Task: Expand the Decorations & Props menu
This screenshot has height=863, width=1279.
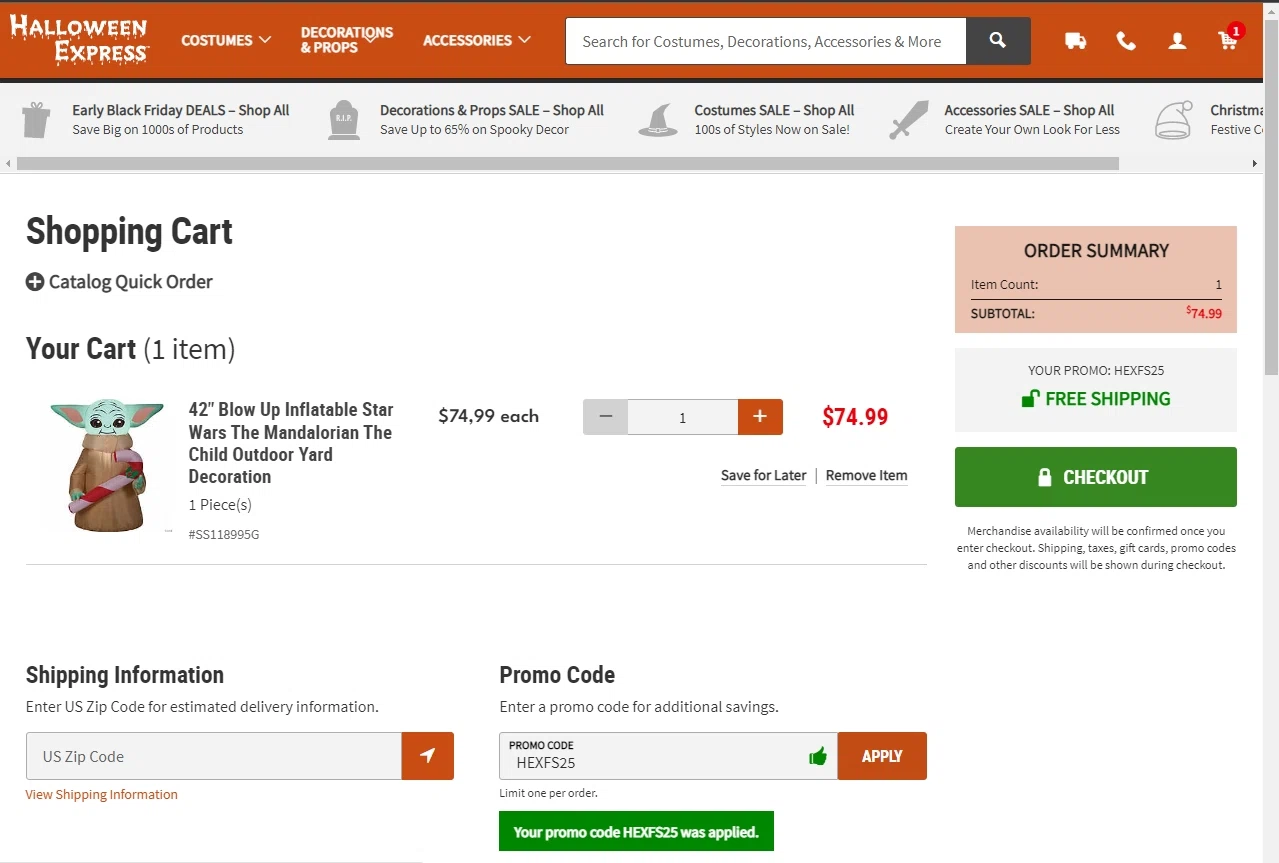Action: (347, 40)
